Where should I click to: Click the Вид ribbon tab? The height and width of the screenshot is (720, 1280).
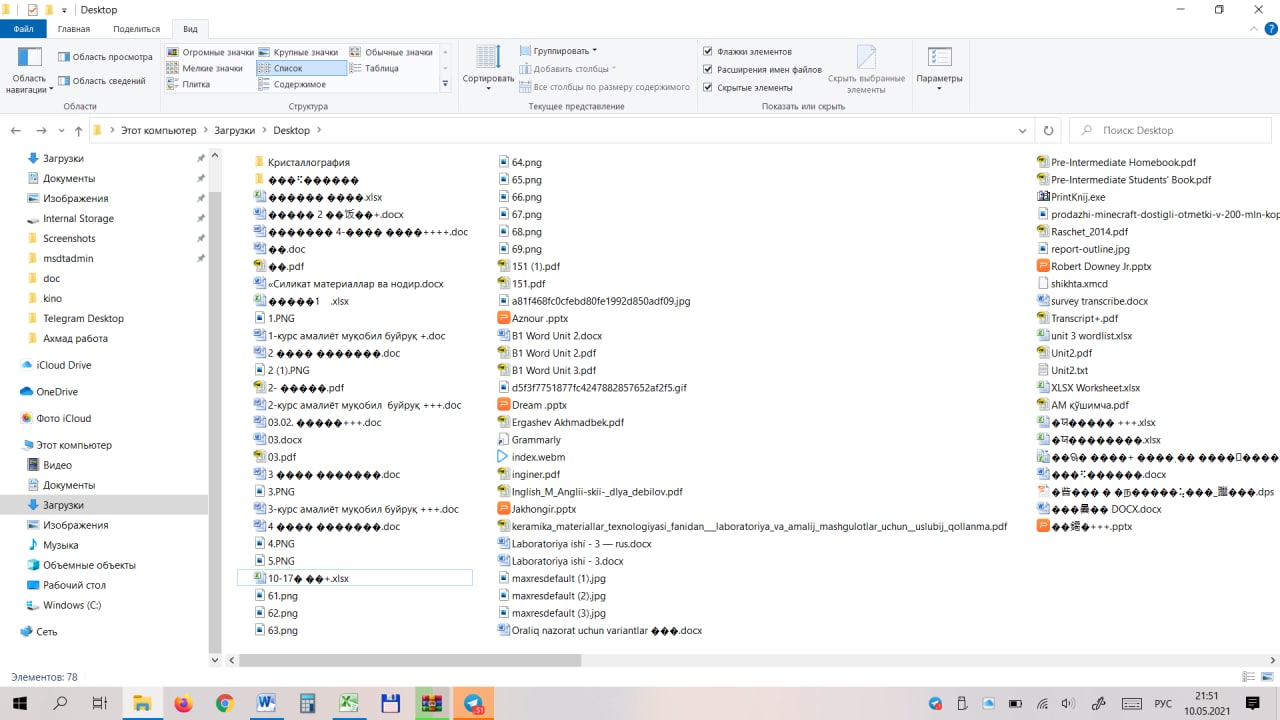point(190,30)
